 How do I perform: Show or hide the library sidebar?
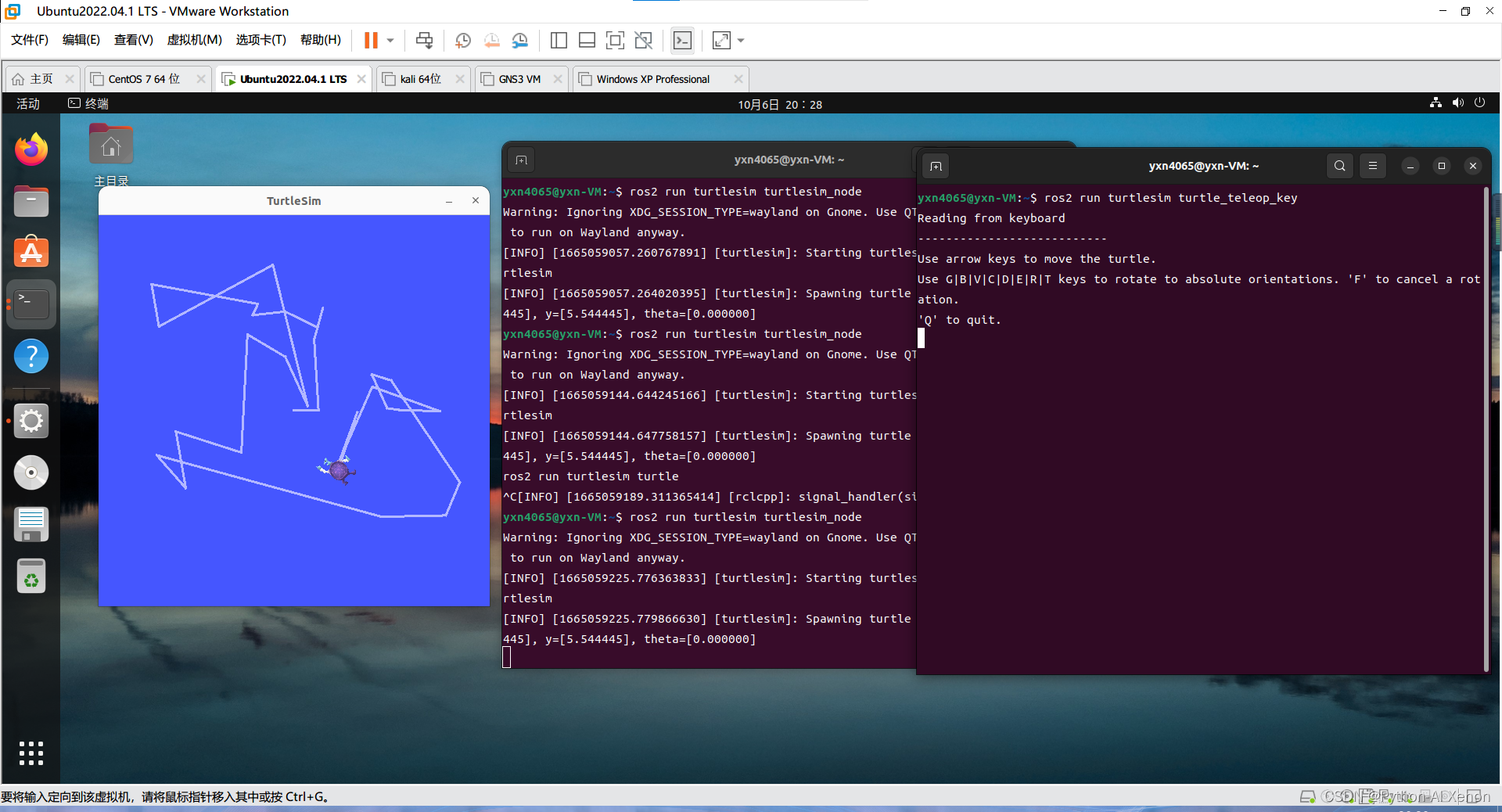[559, 40]
